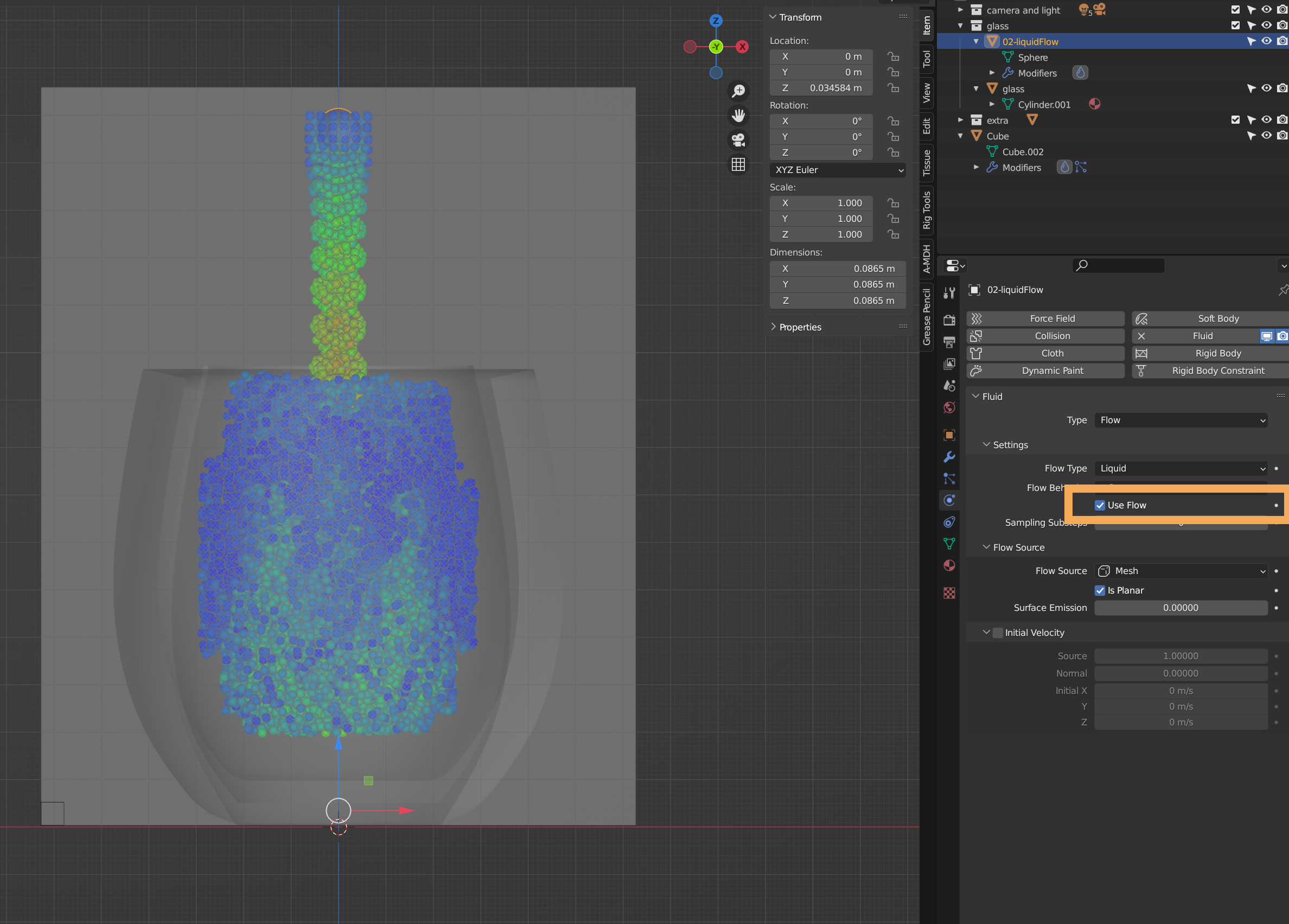
Task: Open the Rig Tools sidebar tab
Action: tap(927, 209)
